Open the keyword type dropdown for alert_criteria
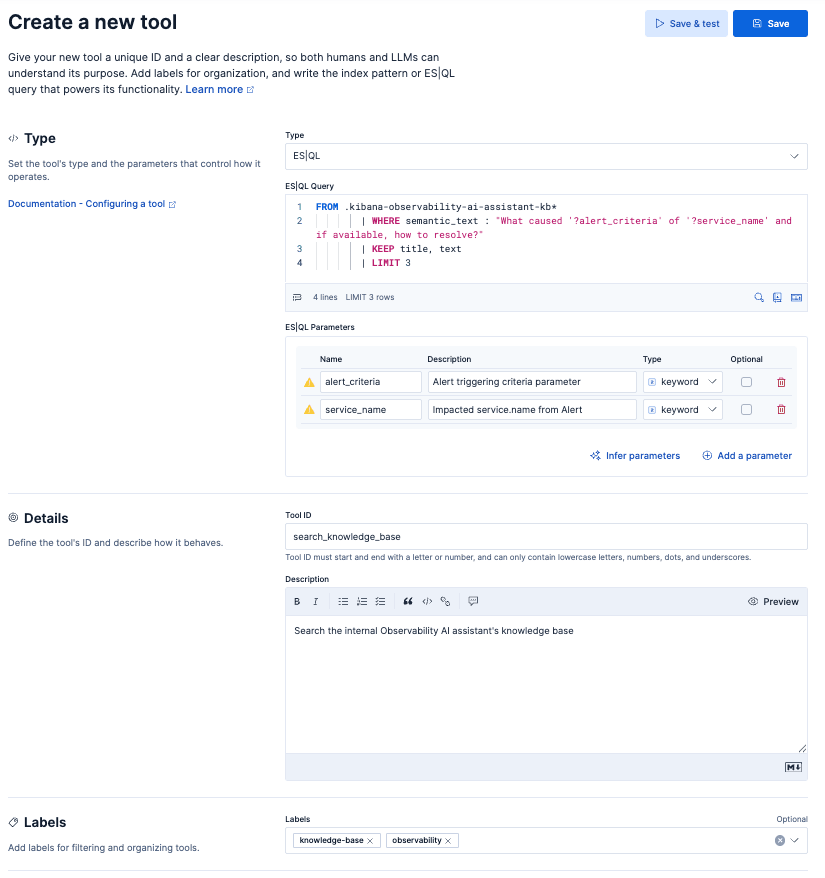 click(x=683, y=382)
